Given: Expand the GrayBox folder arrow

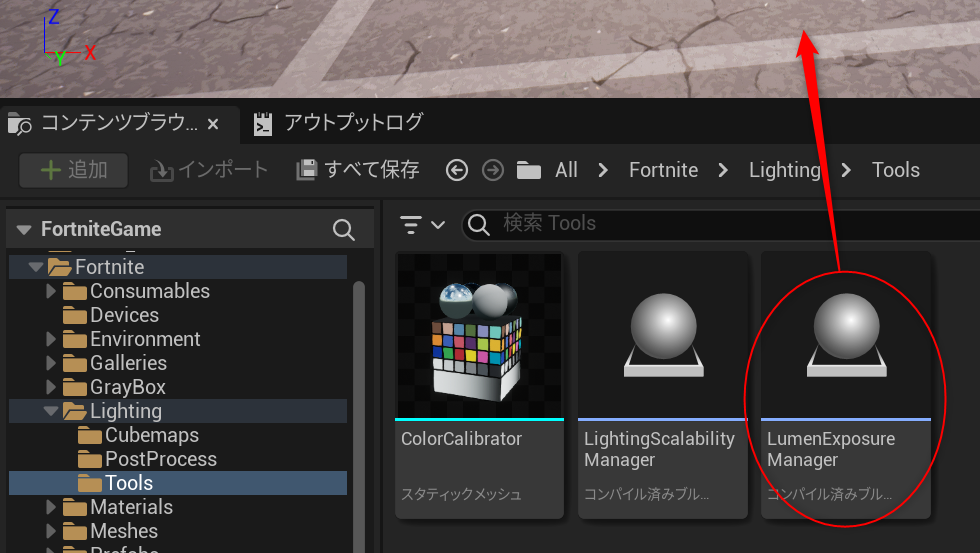Looking at the screenshot, I should (x=51, y=387).
